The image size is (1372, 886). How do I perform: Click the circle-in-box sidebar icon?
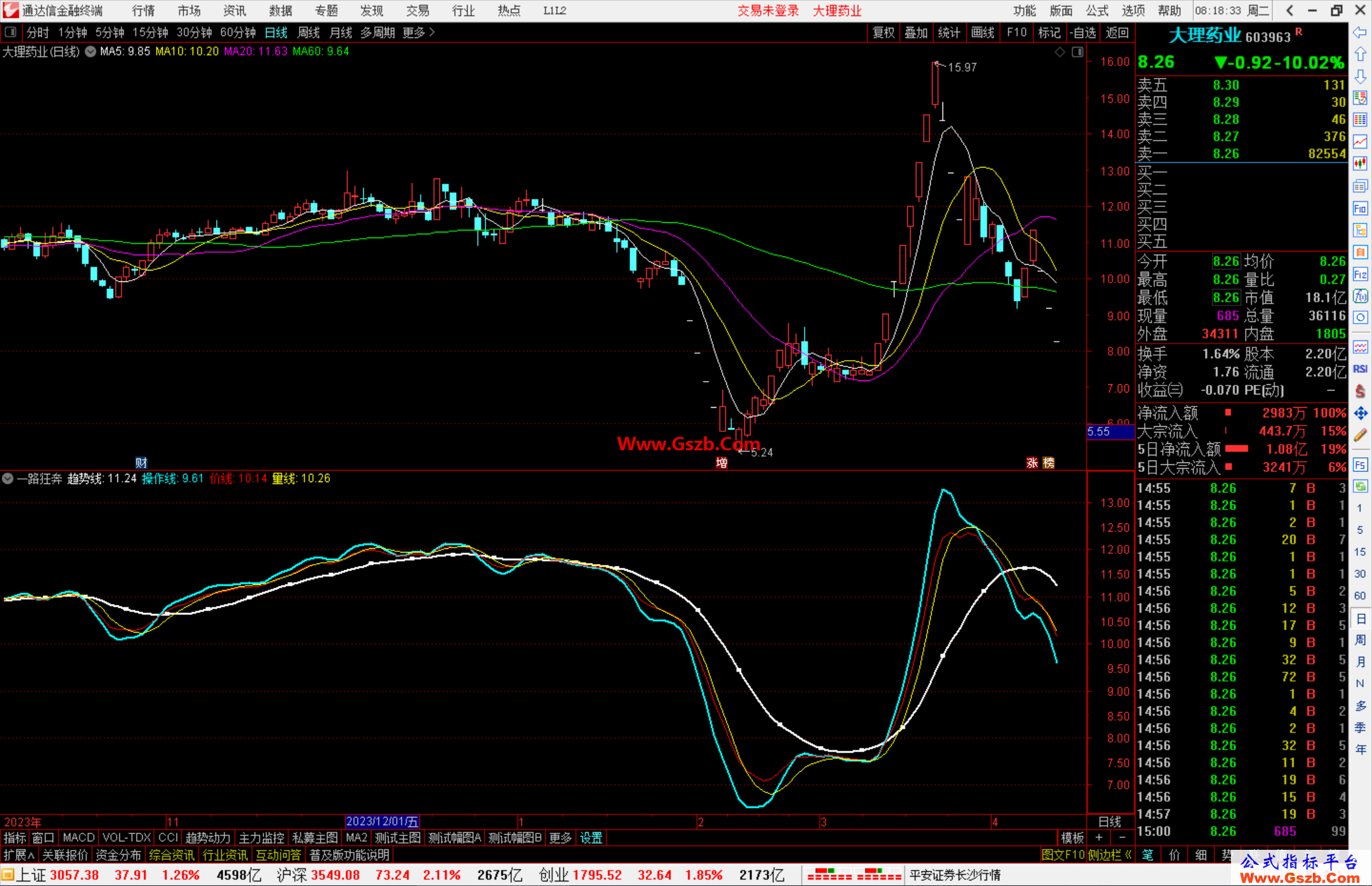1360,318
